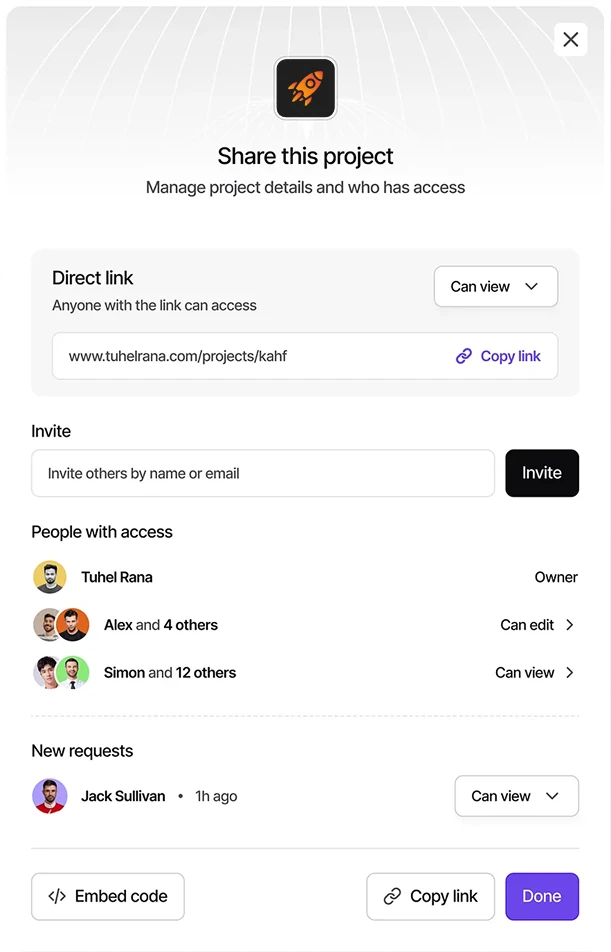Expand Can view options for Simon and 12 others
The image size is (611, 952).
pyautogui.click(x=534, y=672)
